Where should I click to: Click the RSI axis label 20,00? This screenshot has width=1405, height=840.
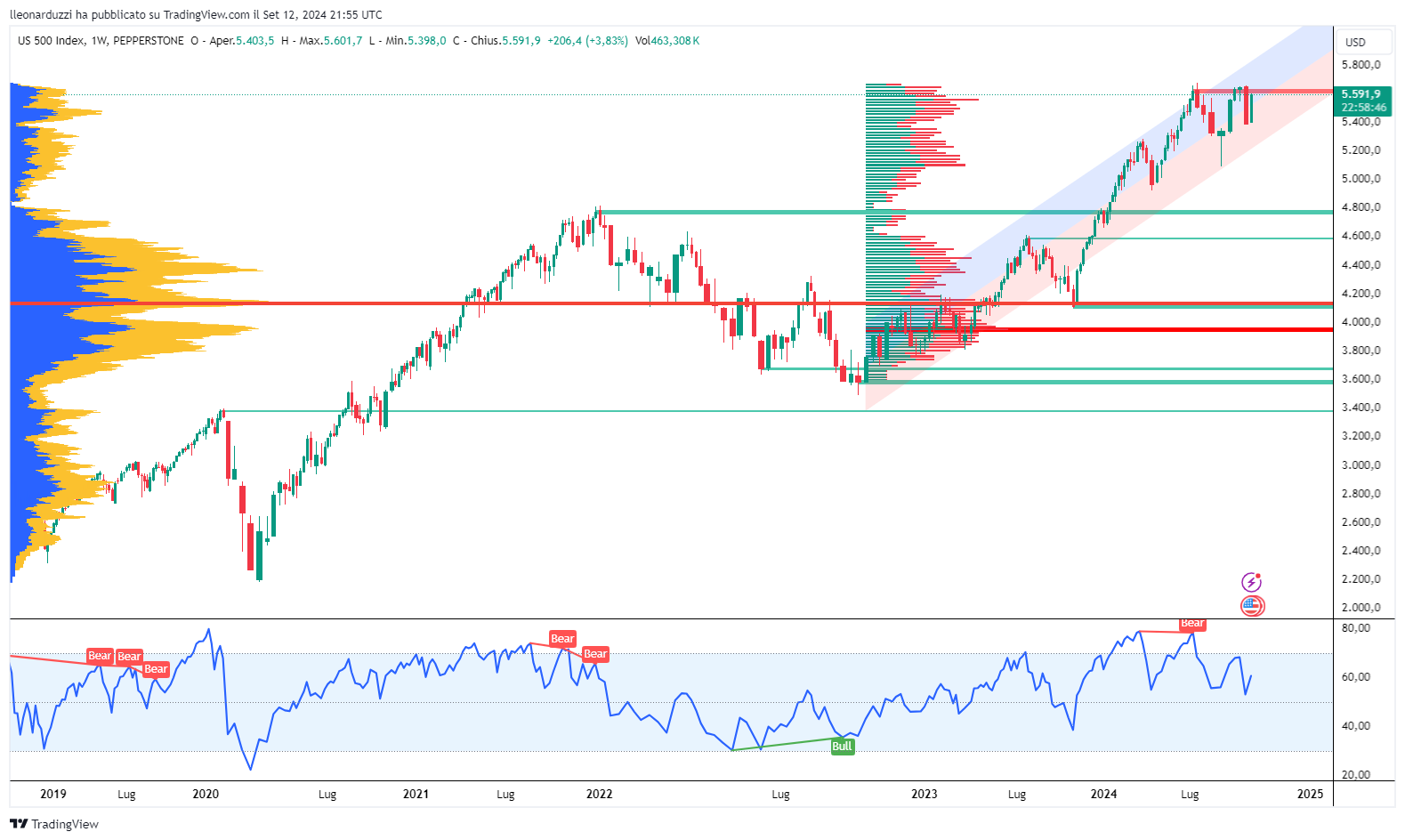pyautogui.click(x=1356, y=775)
